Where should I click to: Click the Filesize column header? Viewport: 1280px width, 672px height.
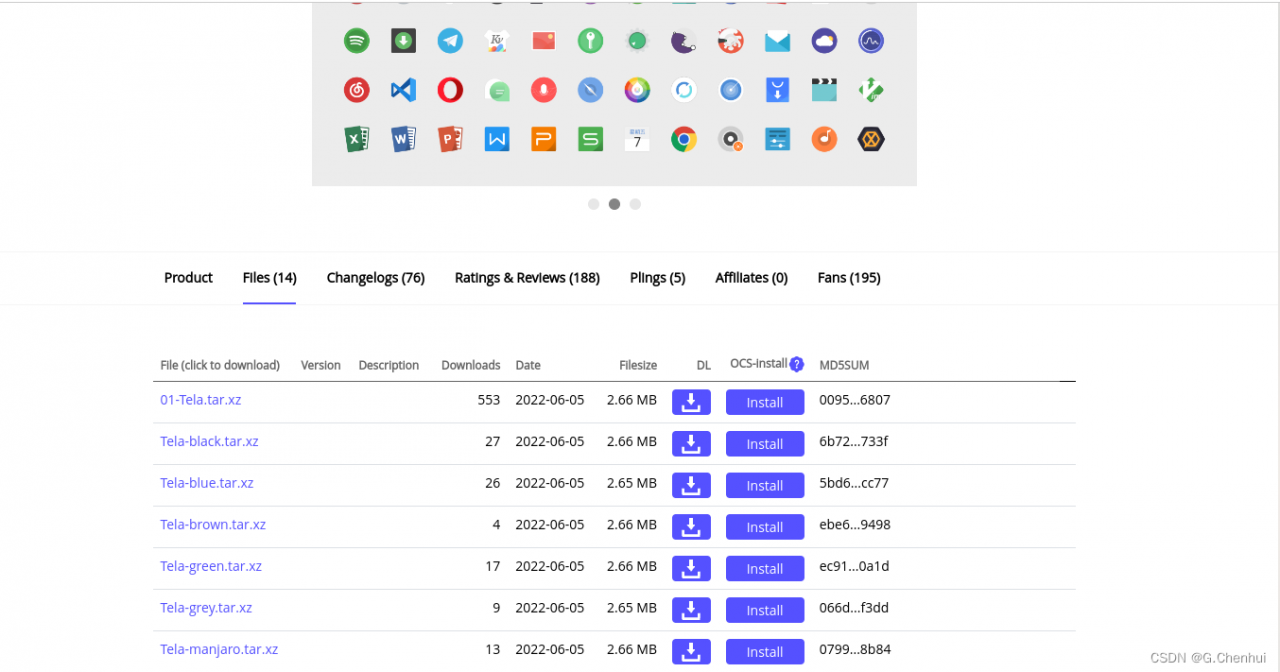coord(638,365)
